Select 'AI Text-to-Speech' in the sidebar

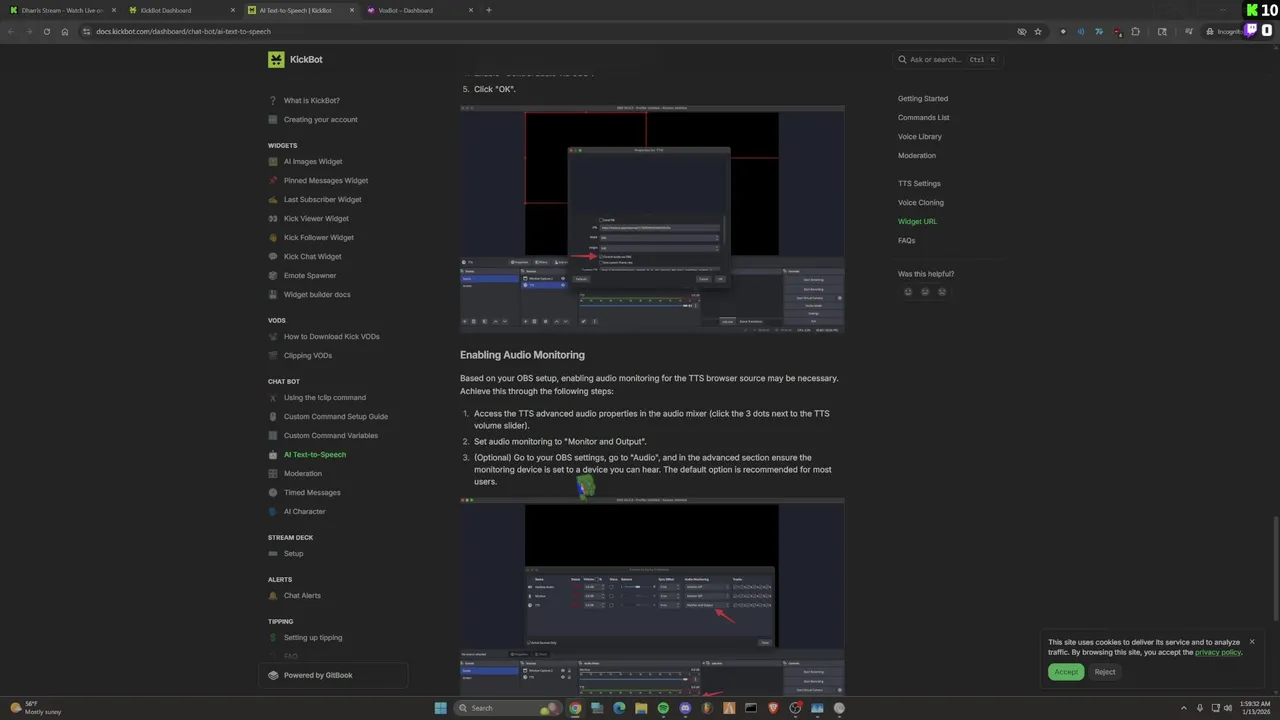314,455
